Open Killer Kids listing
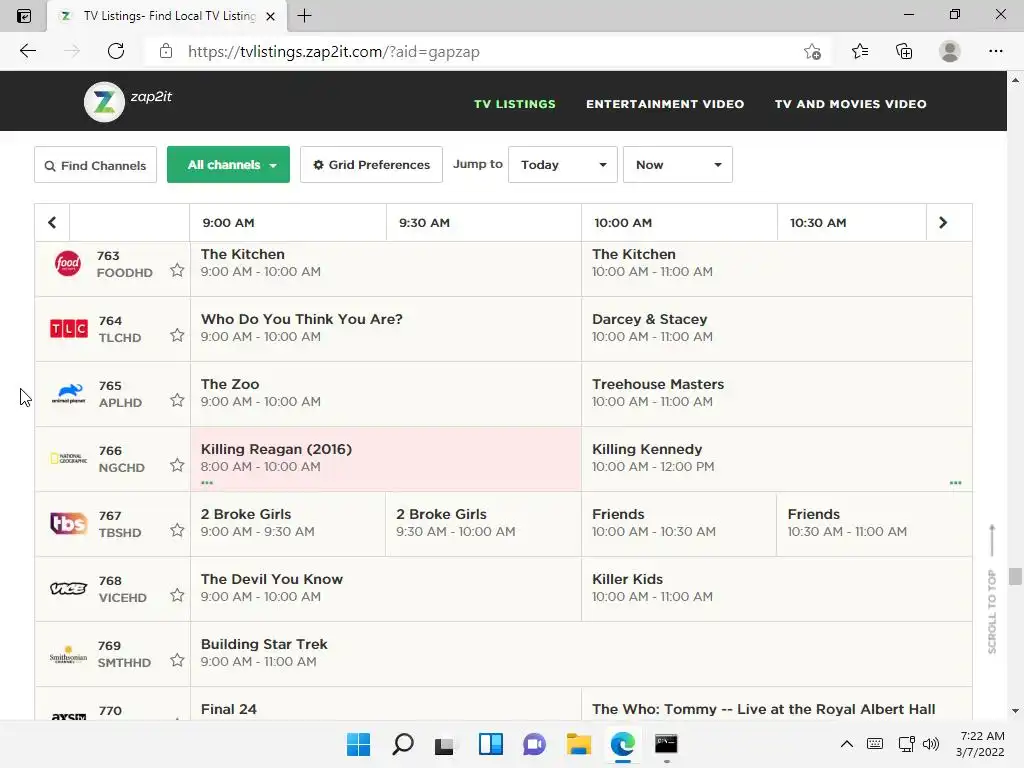The image size is (1024, 768). pyautogui.click(x=776, y=588)
